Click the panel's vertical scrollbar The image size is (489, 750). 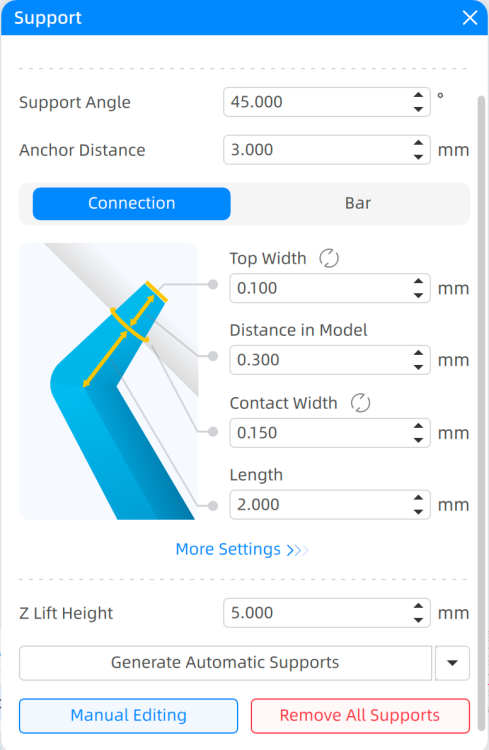click(x=481, y=414)
